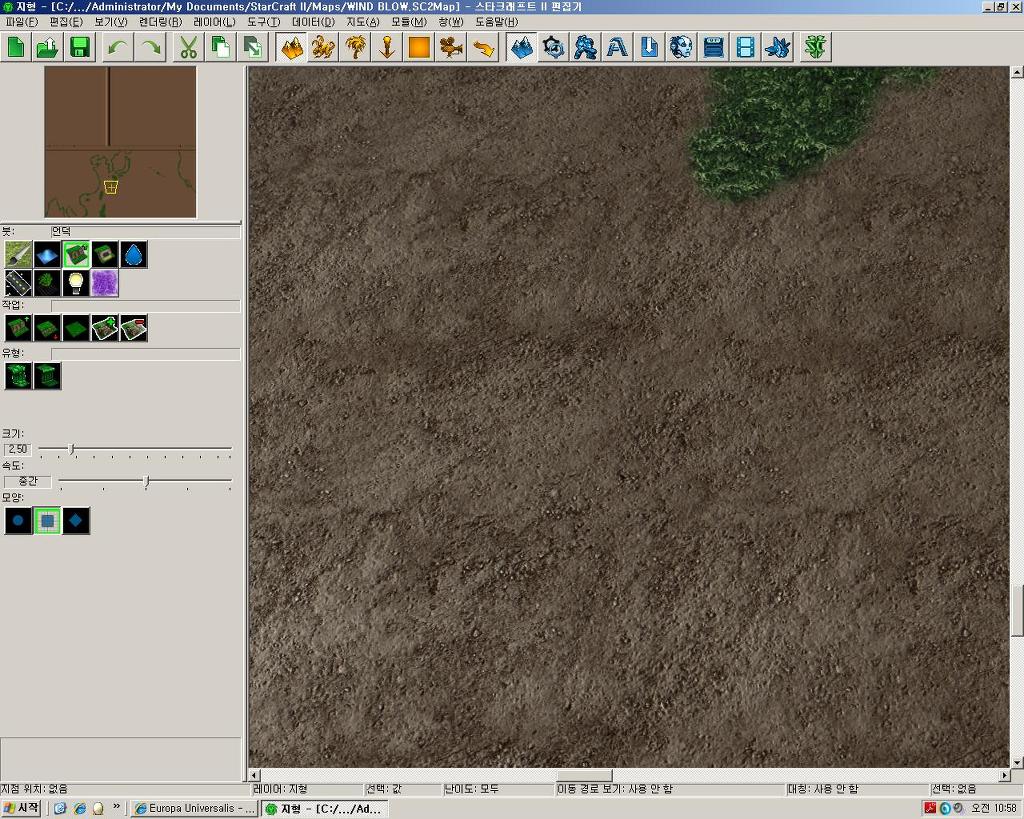Select the cliff brush

tap(76, 255)
